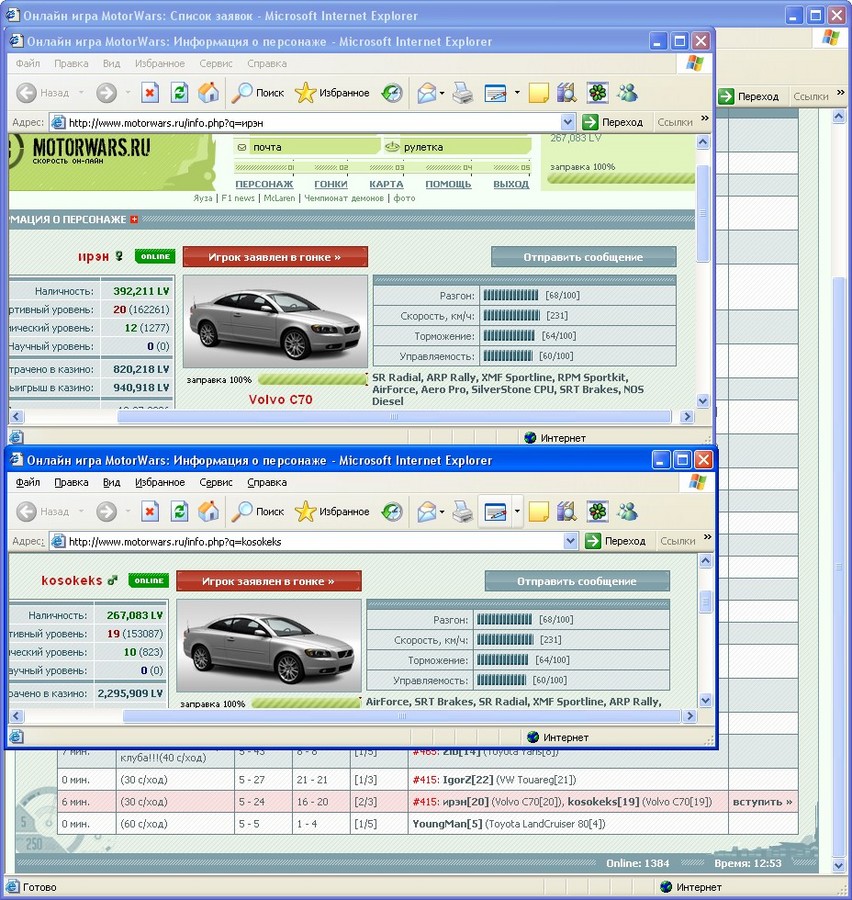
Task: Click Edit icon in top character window
Action: [495, 92]
